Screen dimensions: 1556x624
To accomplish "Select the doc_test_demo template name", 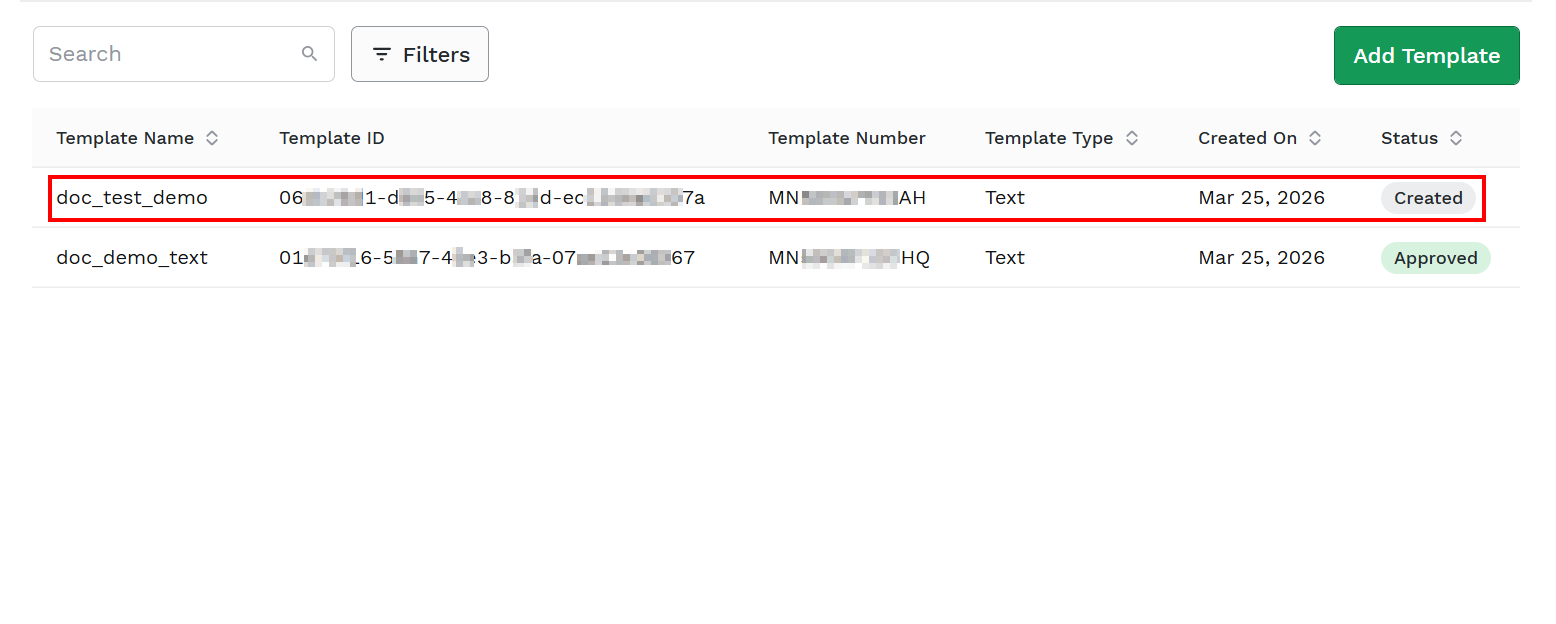I will [132, 198].
